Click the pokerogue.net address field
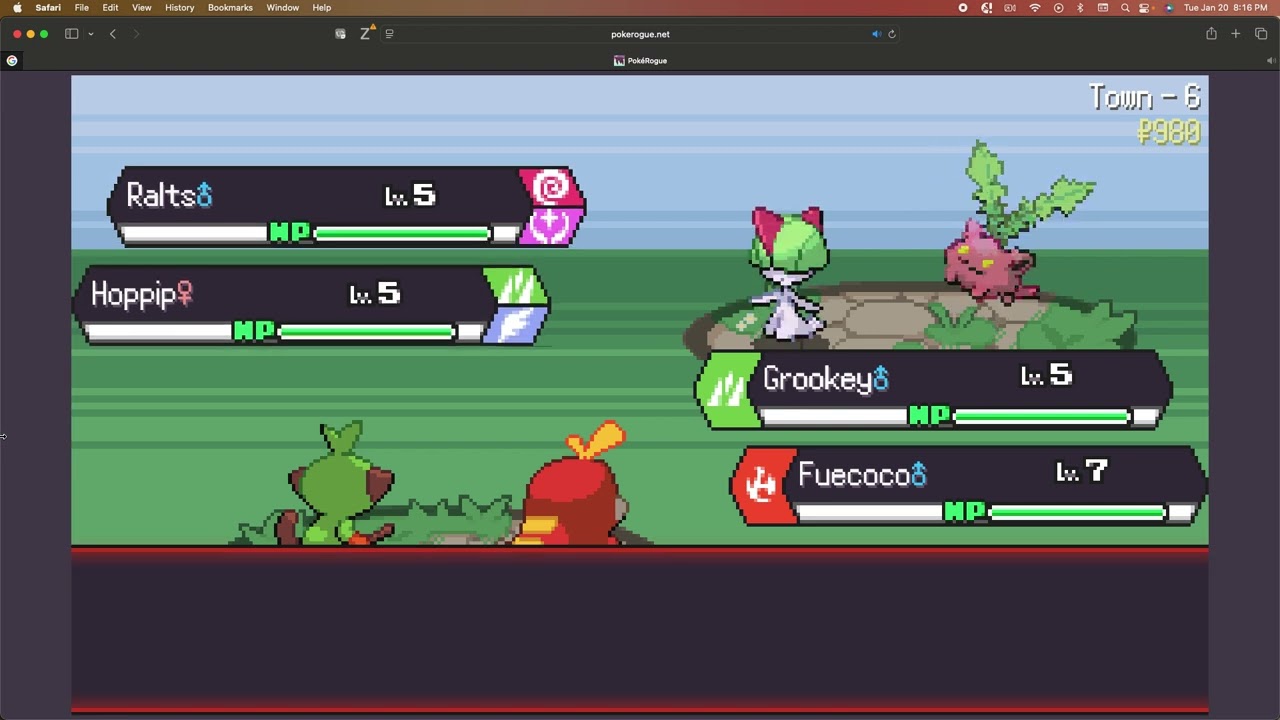The width and height of the screenshot is (1280, 720). [640, 34]
